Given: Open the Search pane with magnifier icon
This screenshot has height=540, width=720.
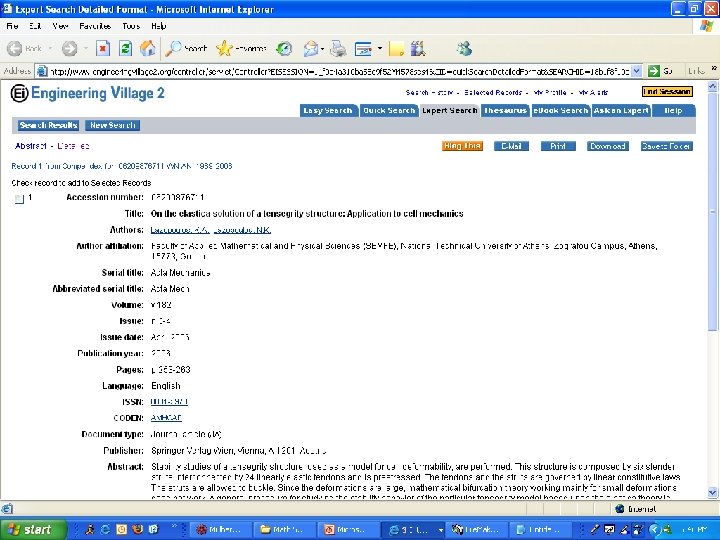Looking at the screenshot, I should 174,48.
